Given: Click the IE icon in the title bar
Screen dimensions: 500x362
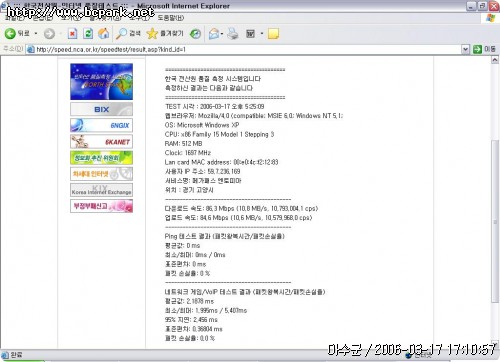Looking at the screenshot, I should tap(4, 6).
